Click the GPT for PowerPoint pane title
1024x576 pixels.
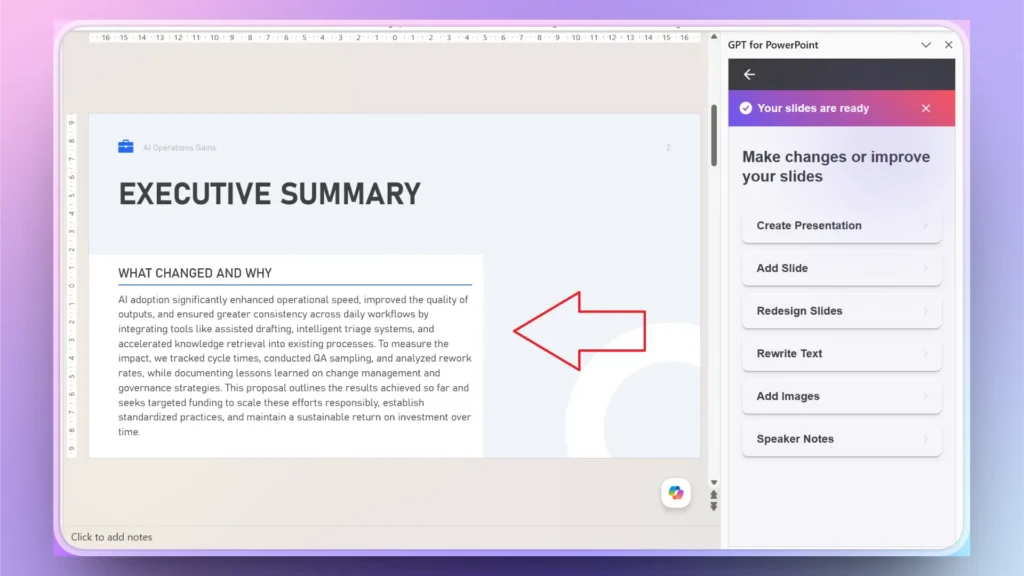pyautogui.click(x=773, y=45)
